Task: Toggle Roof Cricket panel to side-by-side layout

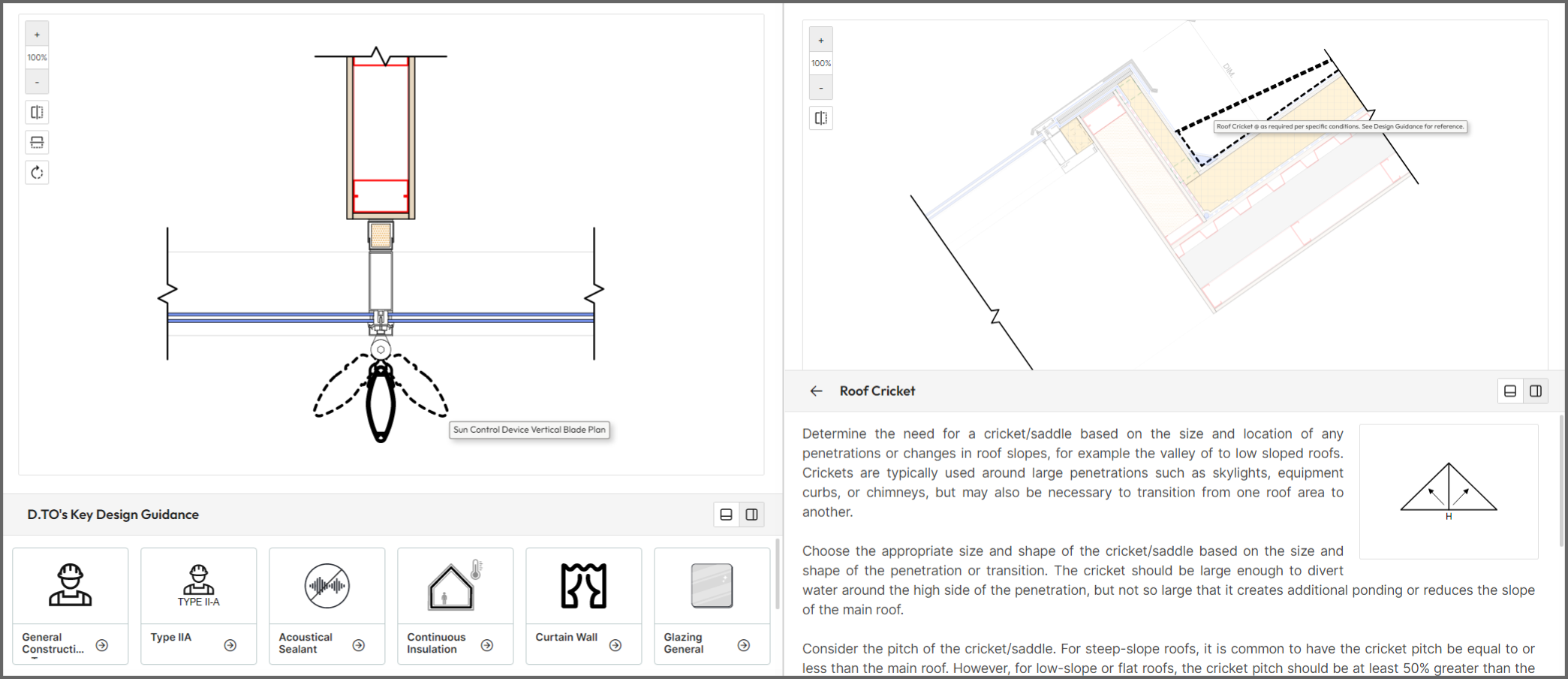Action: pyautogui.click(x=1536, y=391)
